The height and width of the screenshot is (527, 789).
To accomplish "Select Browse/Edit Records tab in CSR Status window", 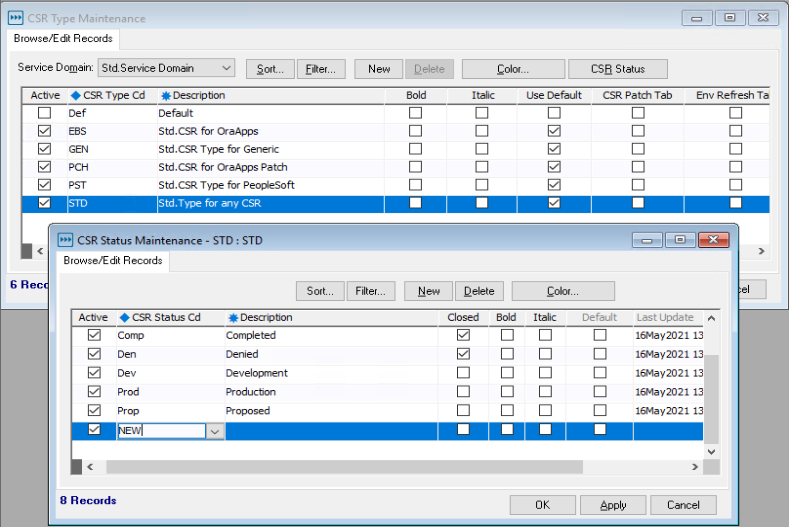I will [113, 261].
